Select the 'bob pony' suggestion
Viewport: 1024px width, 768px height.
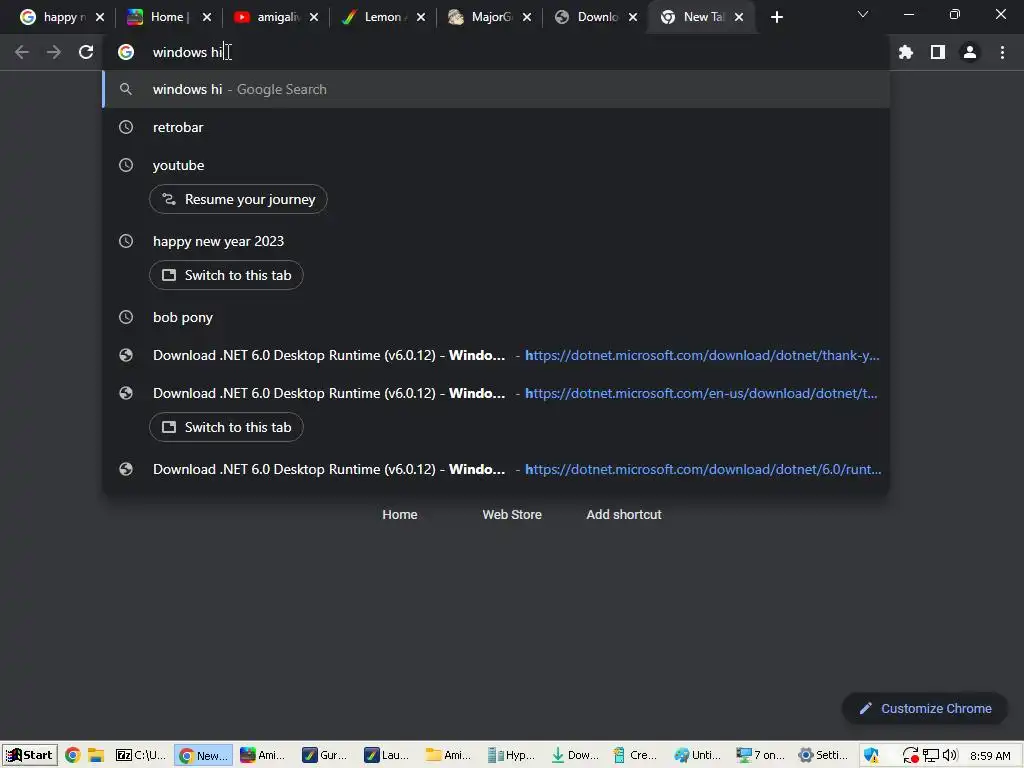coord(496,317)
